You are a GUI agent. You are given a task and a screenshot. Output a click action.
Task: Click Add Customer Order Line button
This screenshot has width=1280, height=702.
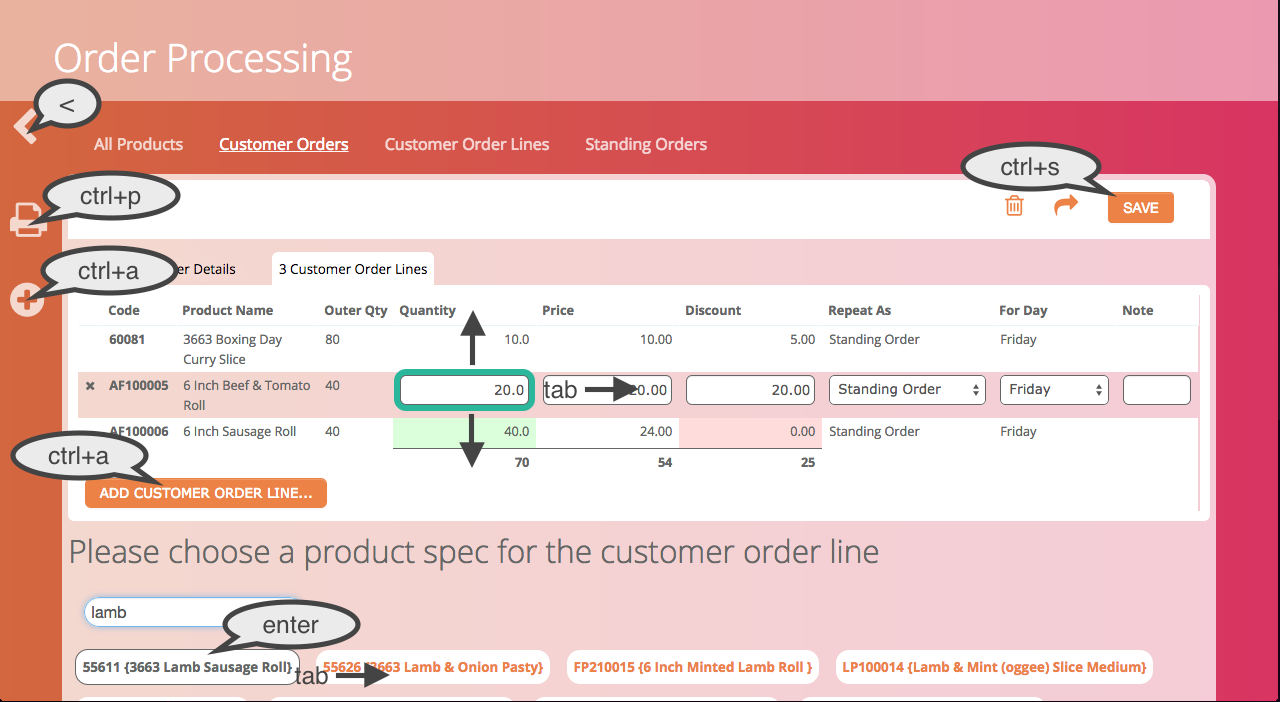(206, 493)
